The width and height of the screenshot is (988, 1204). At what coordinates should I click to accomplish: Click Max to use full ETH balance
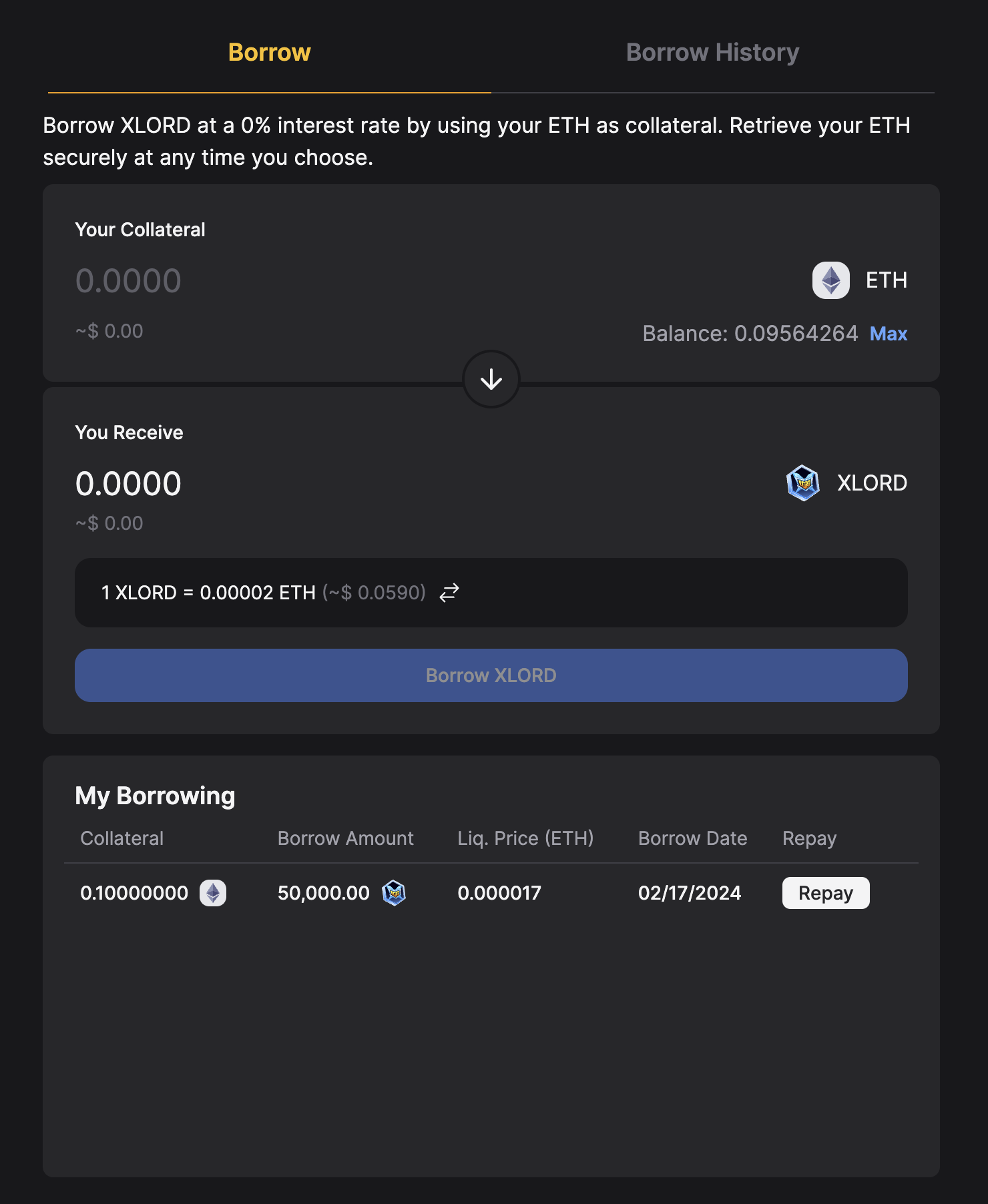point(888,334)
